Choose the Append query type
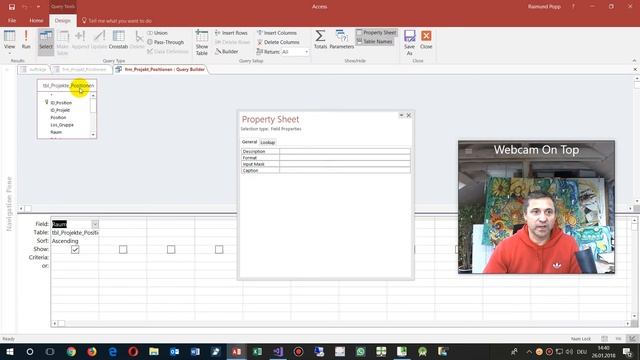 pyautogui.click(x=80, y=40)
